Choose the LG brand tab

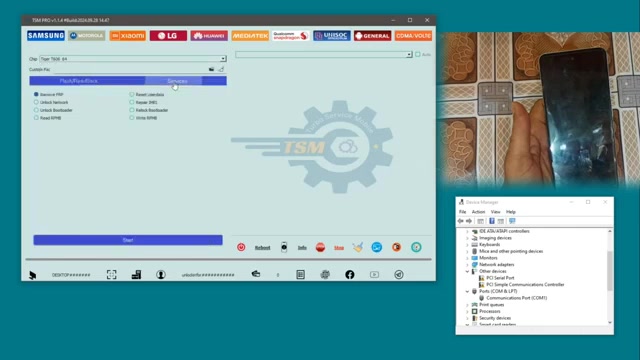(168, 36)
